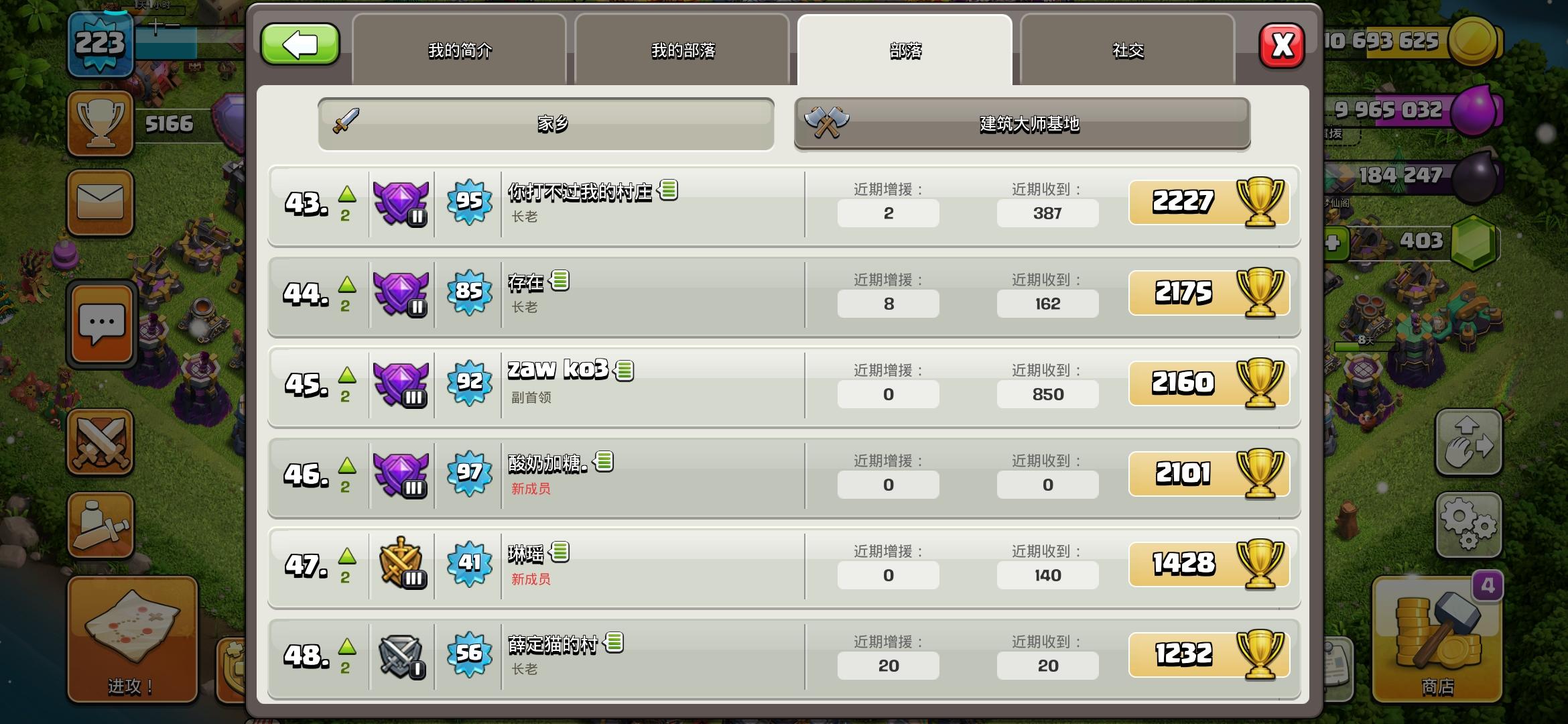The height and width of the screenshot is (724, 1568).
Task: Open the 我的部落 tab
Action: (x=682, y=50)
